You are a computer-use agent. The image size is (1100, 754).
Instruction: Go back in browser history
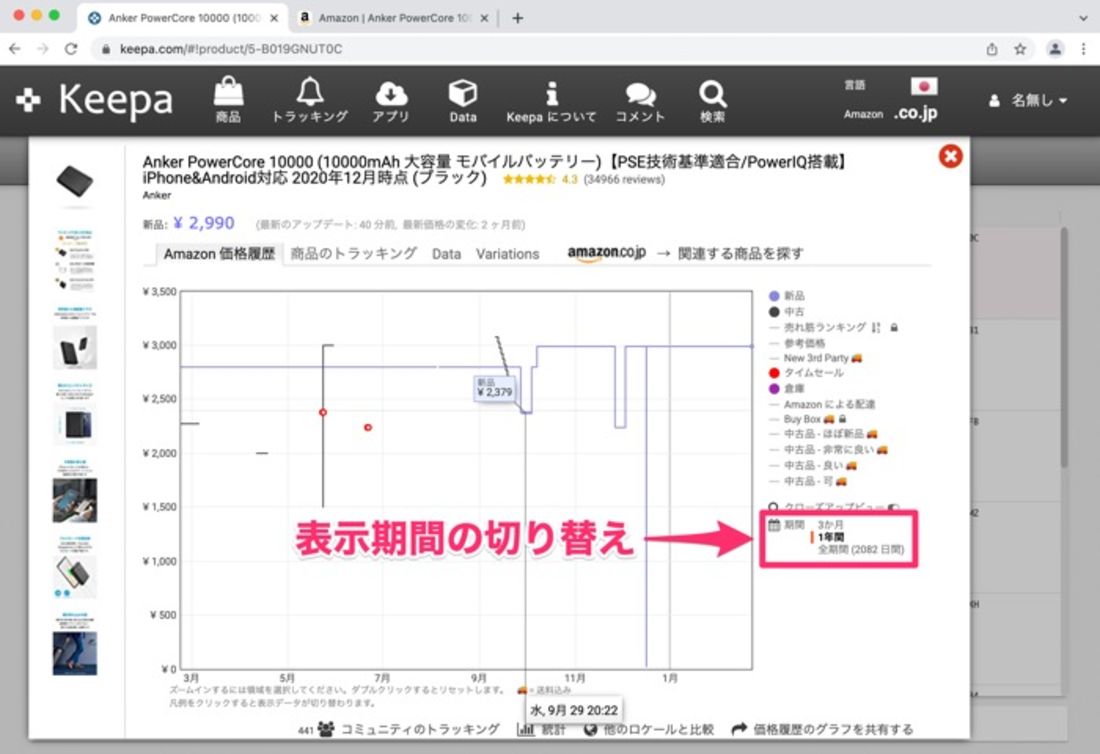tap(15, 48)
